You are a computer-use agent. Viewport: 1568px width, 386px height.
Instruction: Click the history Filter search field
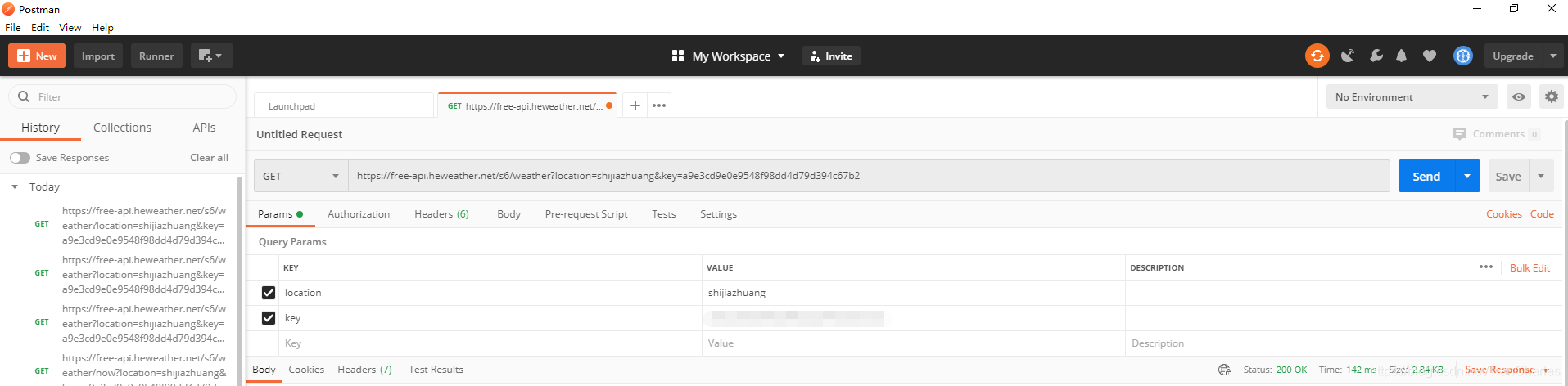[123, 96]
